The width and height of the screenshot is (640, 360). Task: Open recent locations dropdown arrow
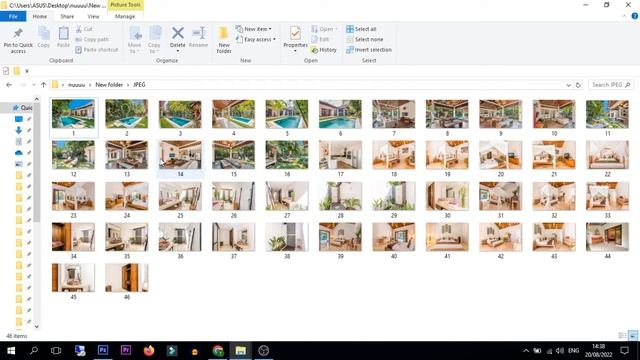click(x=33, y=85)
